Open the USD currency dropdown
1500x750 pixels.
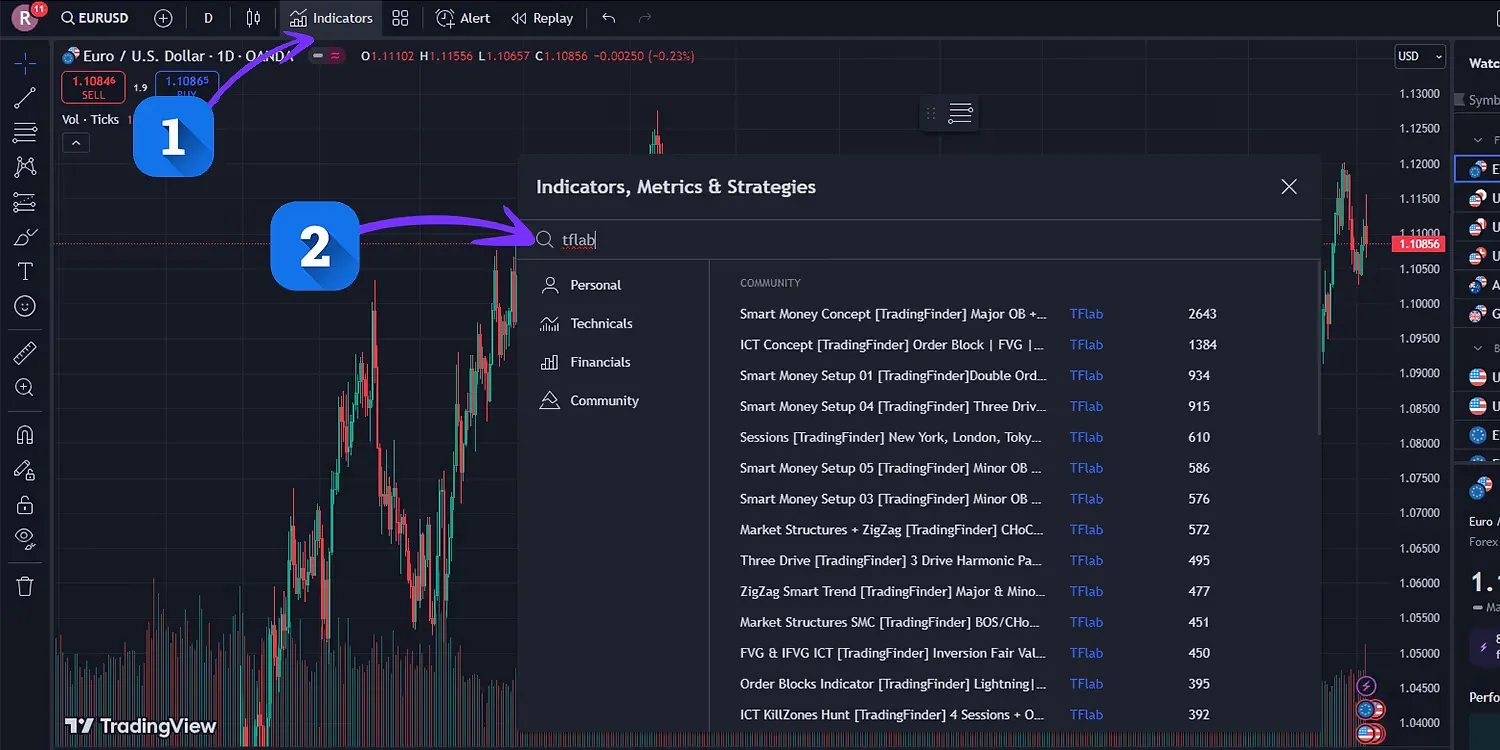[x=1419, y=56]
